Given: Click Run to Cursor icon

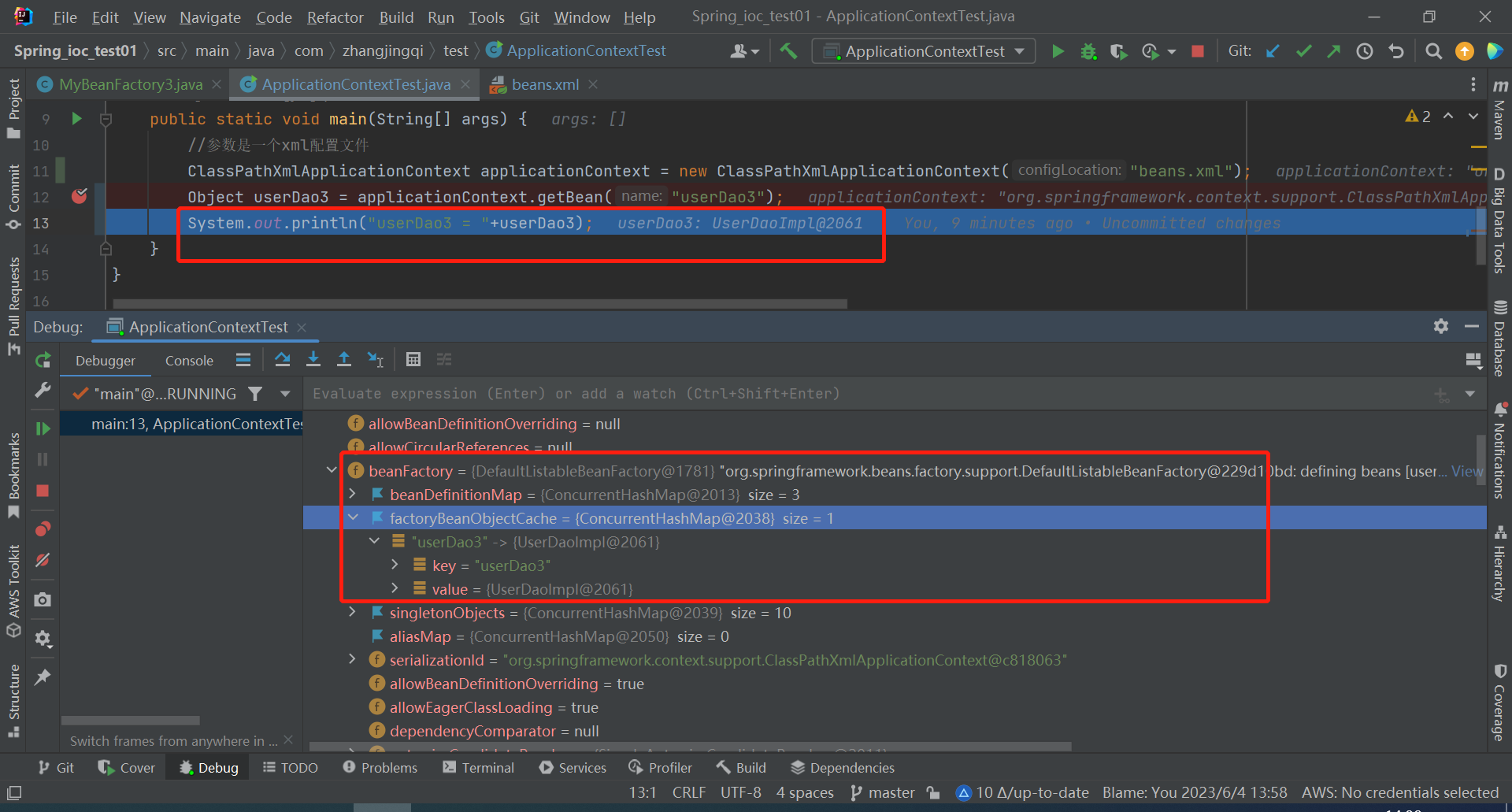Looking at the screenshot, I should pyautogui.click(x=376, y=360).
